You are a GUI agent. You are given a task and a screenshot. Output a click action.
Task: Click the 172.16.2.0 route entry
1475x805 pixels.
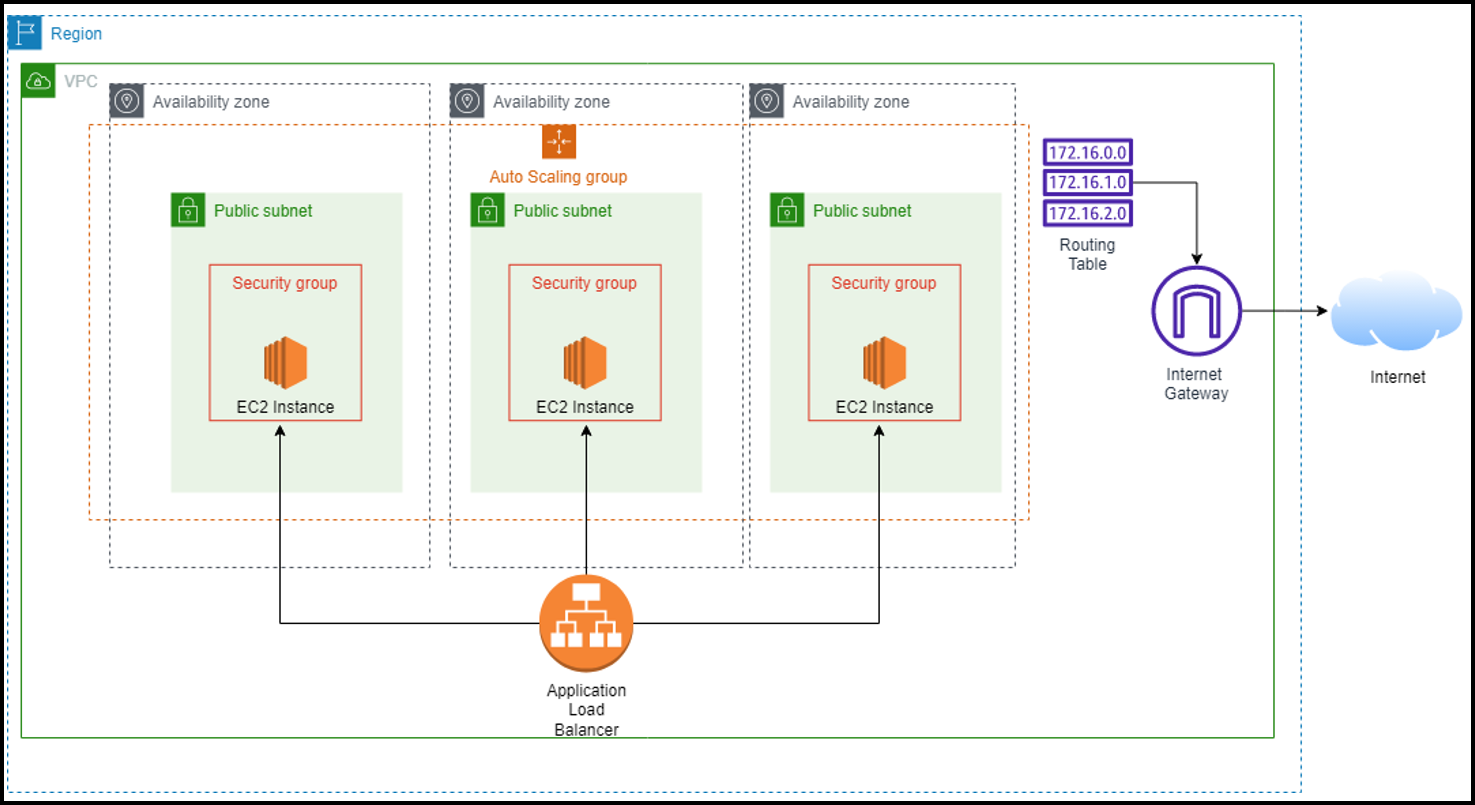click(x=1086, y=213)
